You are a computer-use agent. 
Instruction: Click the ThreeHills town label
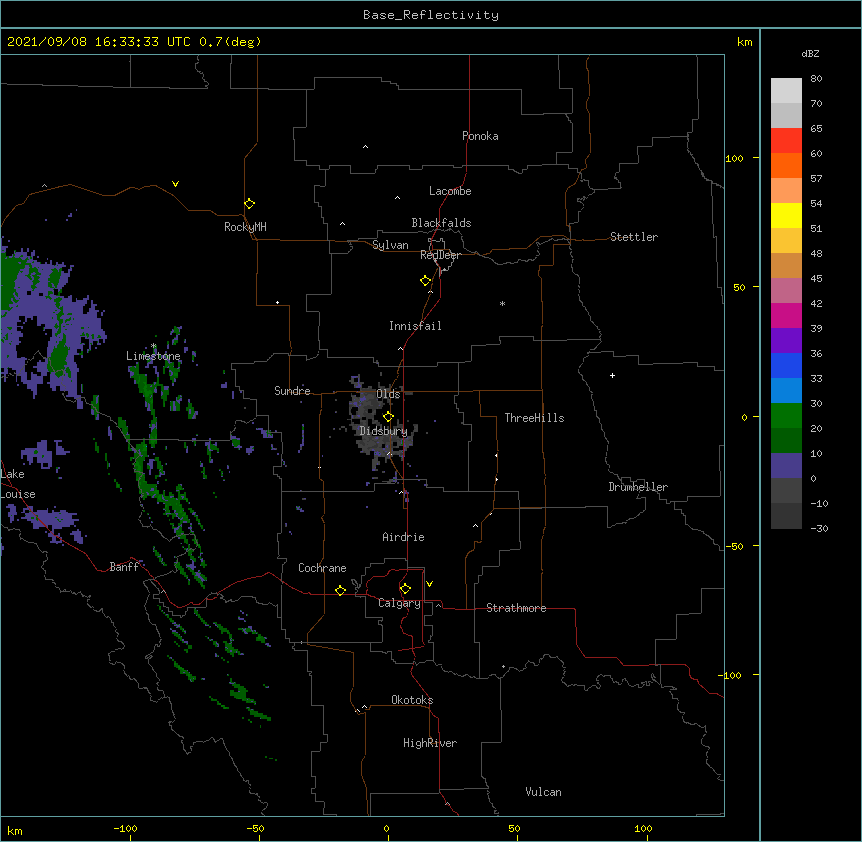click(534, 418)
